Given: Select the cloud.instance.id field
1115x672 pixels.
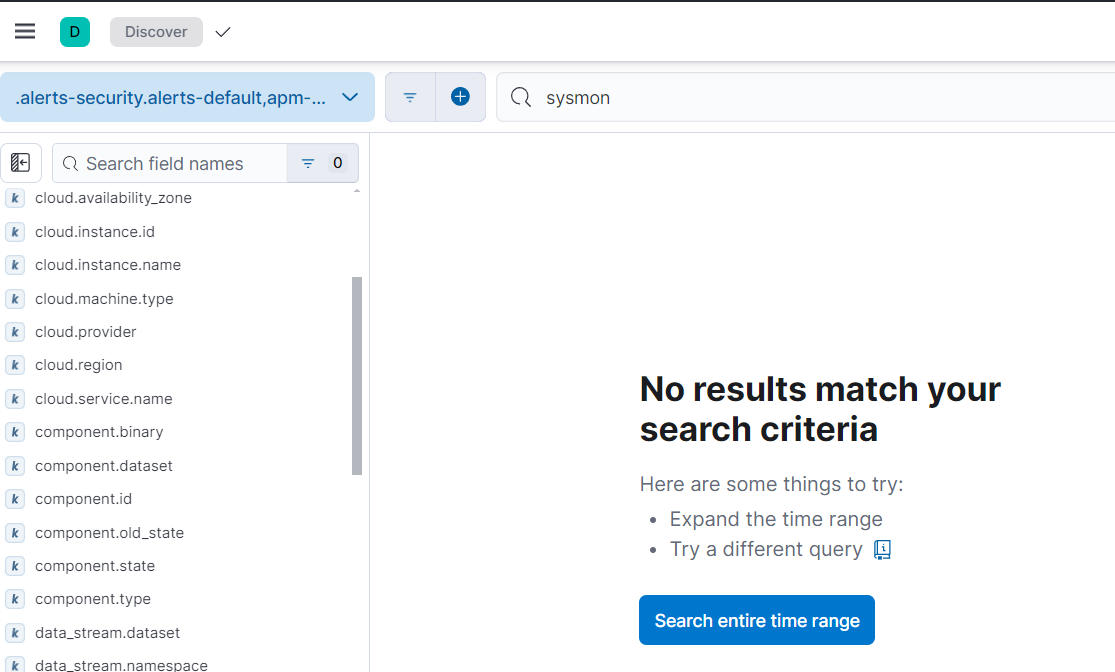Looking at the screenshot, I should [x=95, y=232].
